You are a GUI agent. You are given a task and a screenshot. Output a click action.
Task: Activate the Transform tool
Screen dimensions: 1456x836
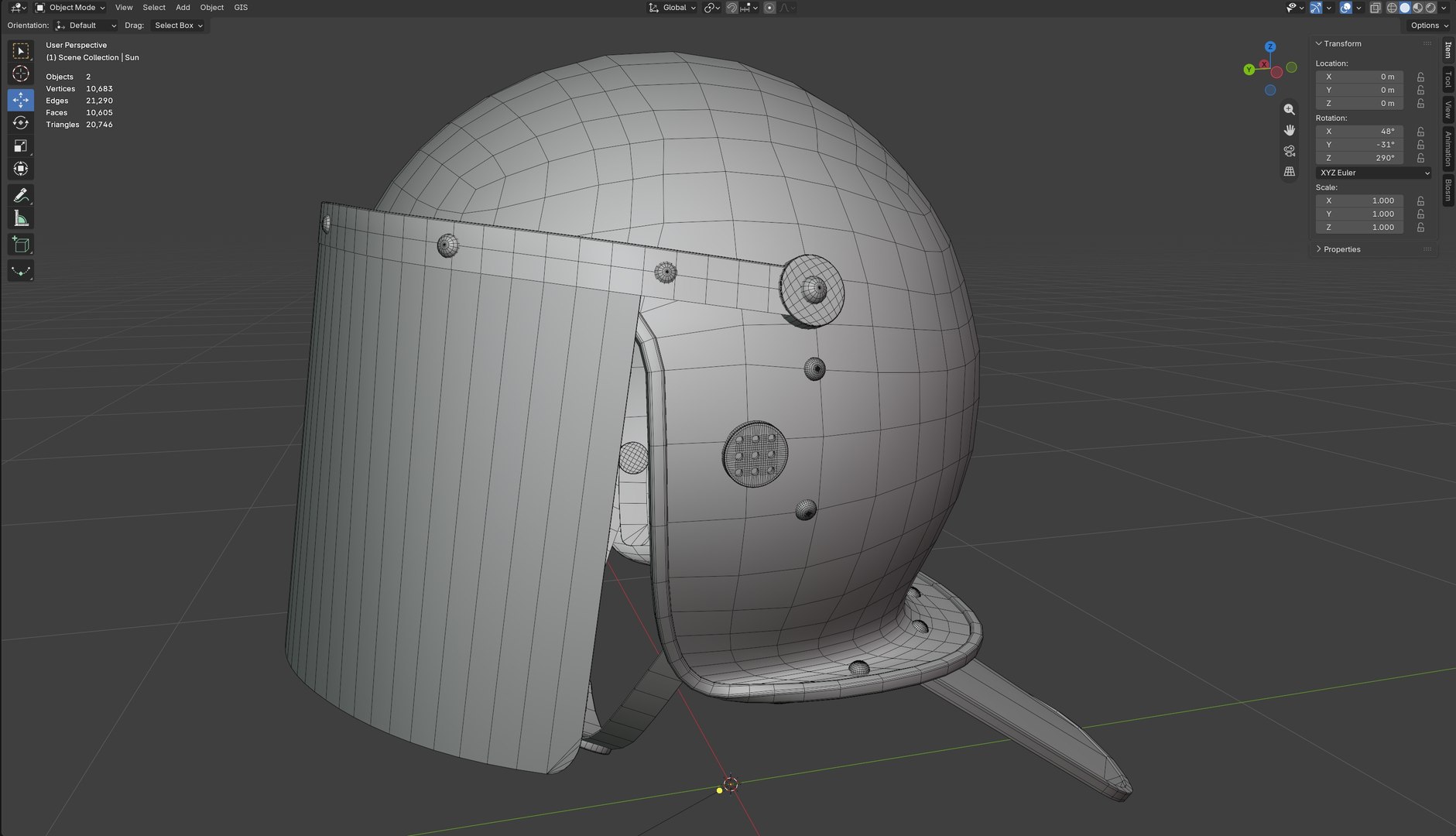(x=21, y=169)
